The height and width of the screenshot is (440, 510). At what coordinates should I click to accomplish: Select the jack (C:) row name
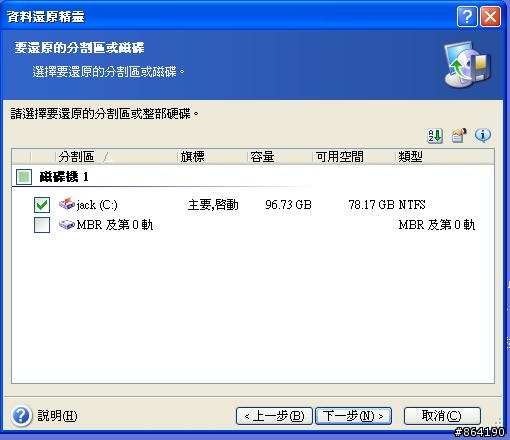click(97, 205)
